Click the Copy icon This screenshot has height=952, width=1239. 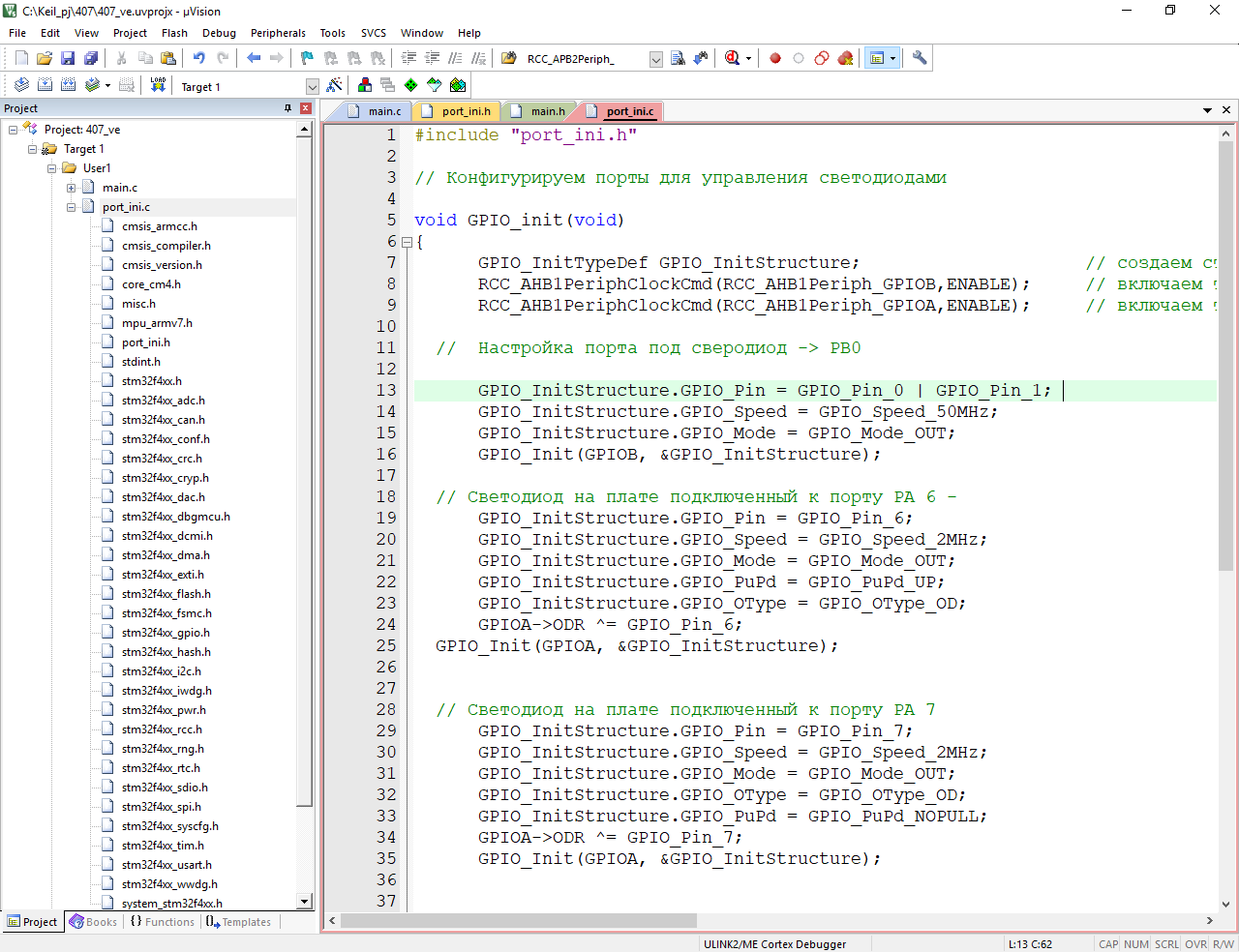point(144,58)
